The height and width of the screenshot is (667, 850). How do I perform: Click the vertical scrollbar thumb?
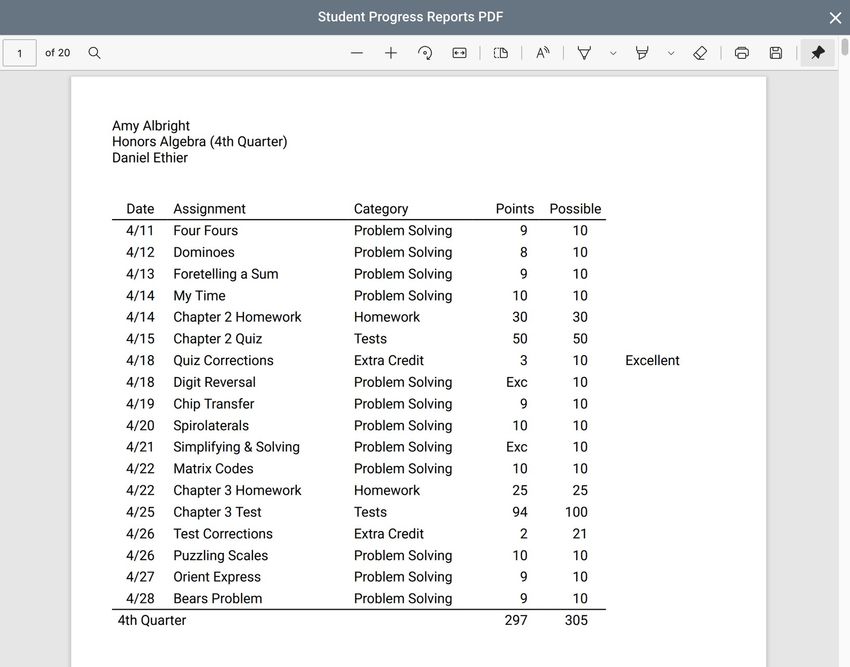coord(845,46)
